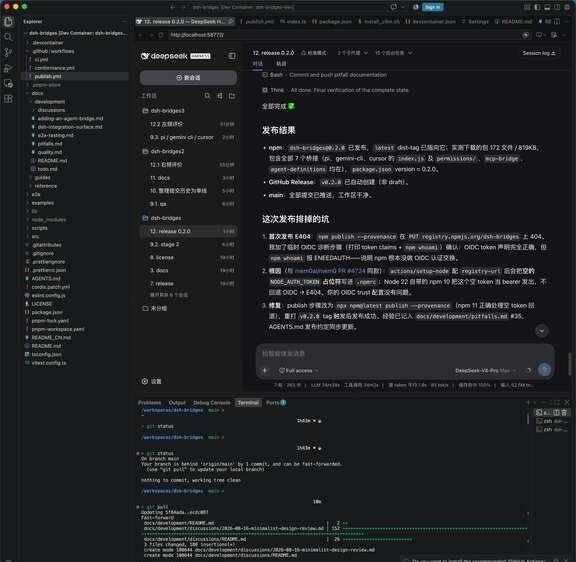Open the Full access permission dropdown
Image resolution: width=576 pixels, height=562 pixels.
coord(299,371)
